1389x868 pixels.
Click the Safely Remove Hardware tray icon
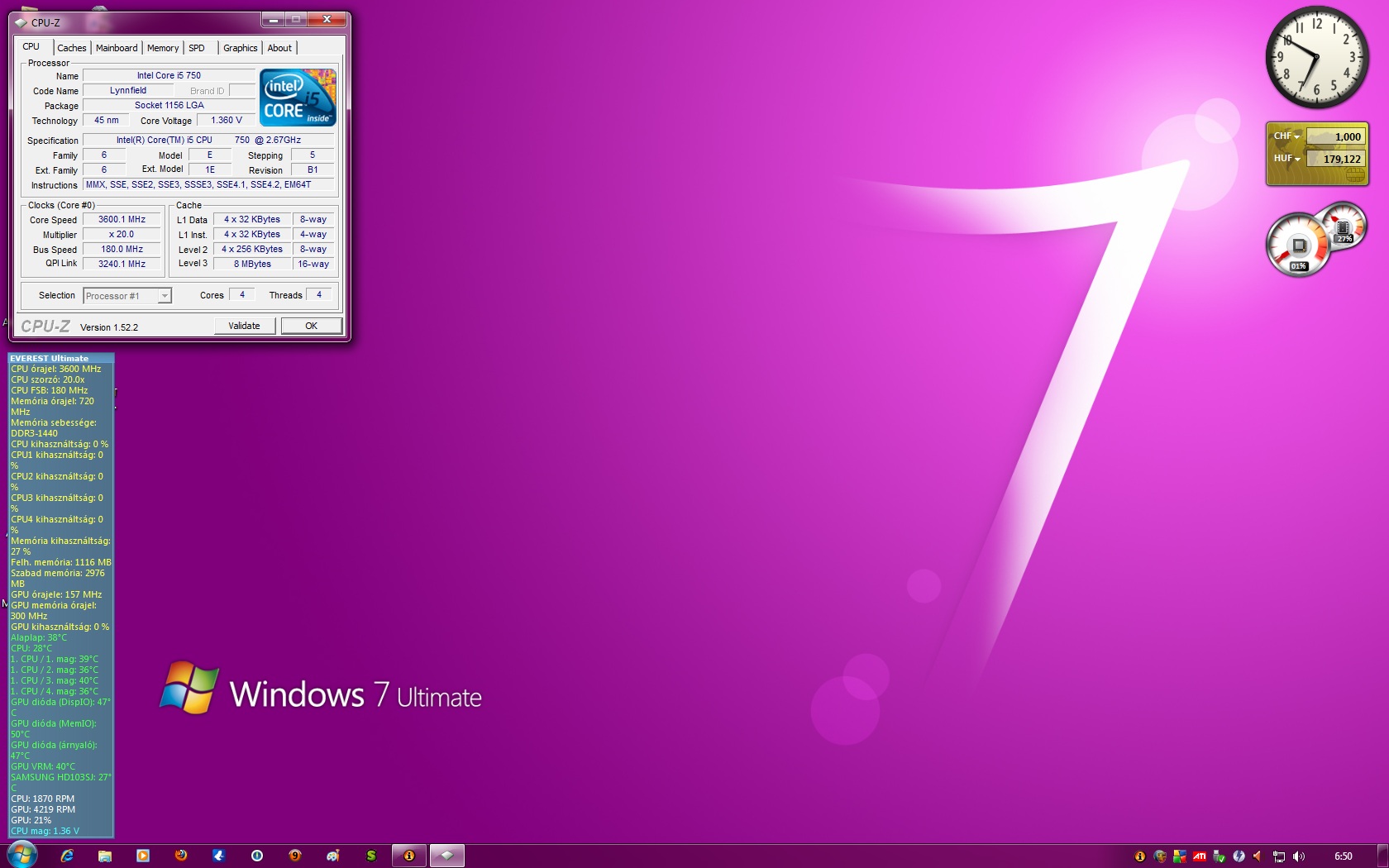click(x=1219, y=856)
